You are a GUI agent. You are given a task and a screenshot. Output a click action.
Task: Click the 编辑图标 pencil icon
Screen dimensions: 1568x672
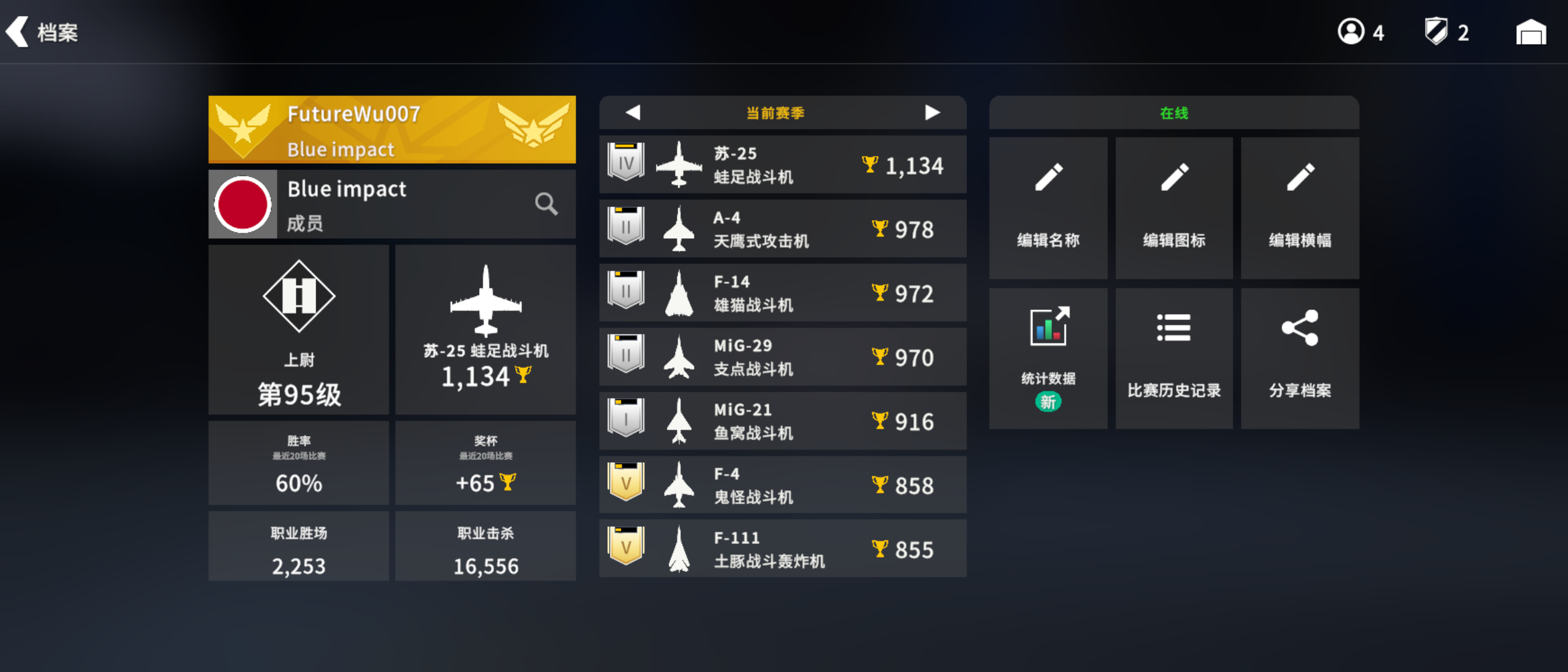pyautogui.click(x=1174, y=178)
